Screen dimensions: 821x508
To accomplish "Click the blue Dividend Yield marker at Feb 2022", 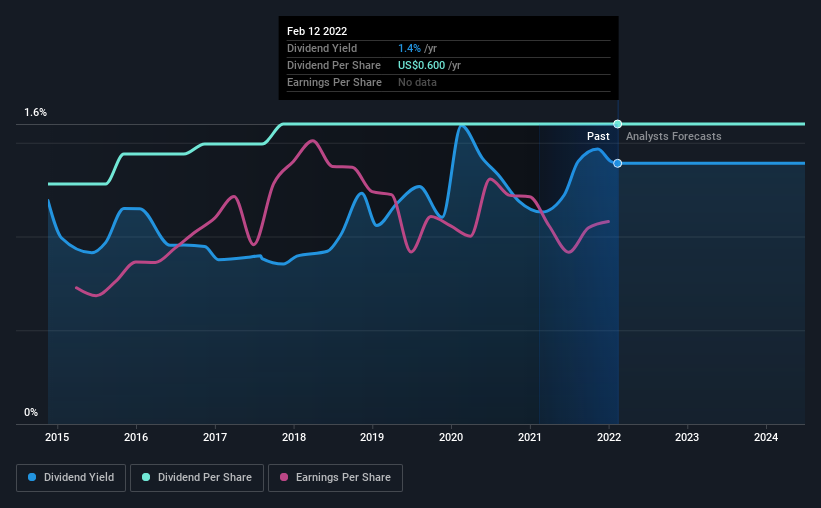I will coord(618,163).
